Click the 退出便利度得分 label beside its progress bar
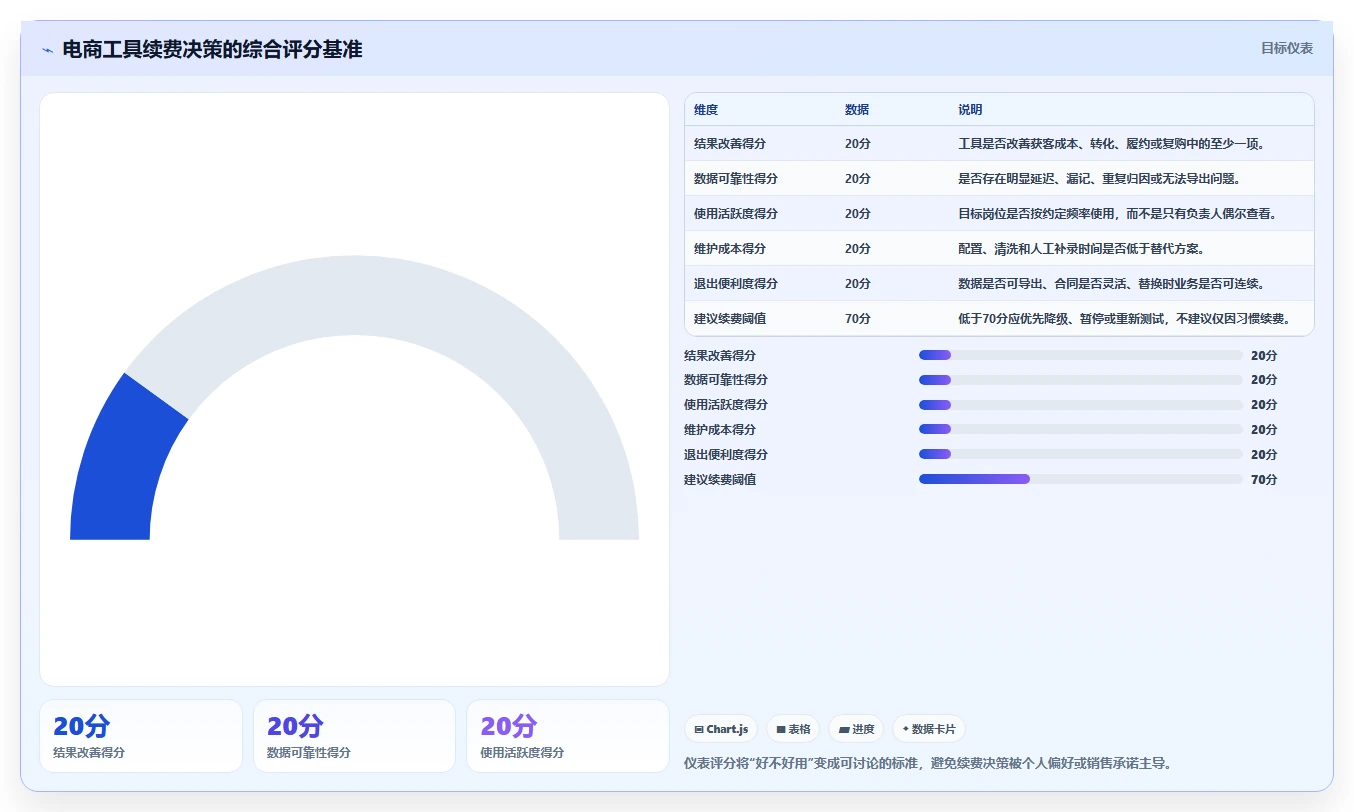This screenshot has height=812, width=1354. point(726,454)
